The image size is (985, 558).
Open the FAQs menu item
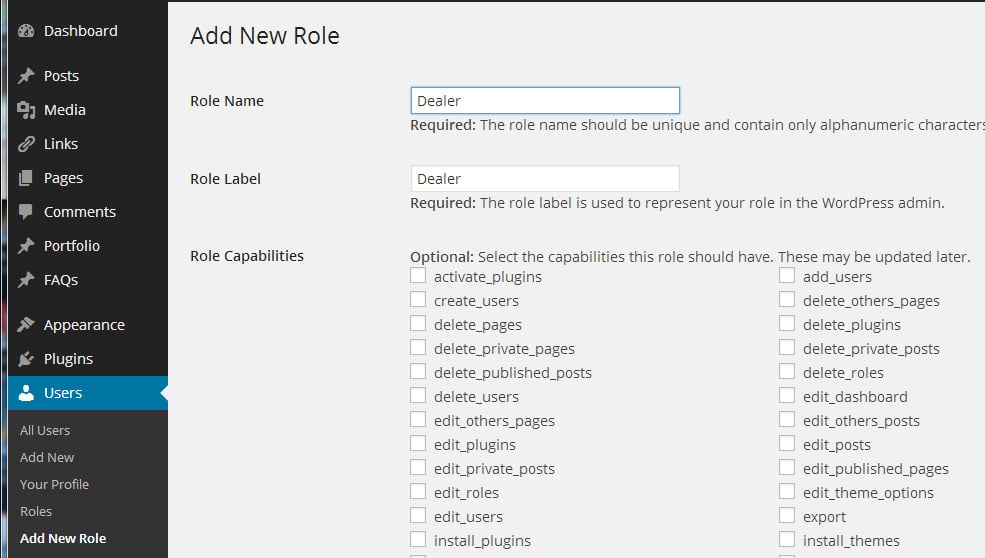coord(60,280)
